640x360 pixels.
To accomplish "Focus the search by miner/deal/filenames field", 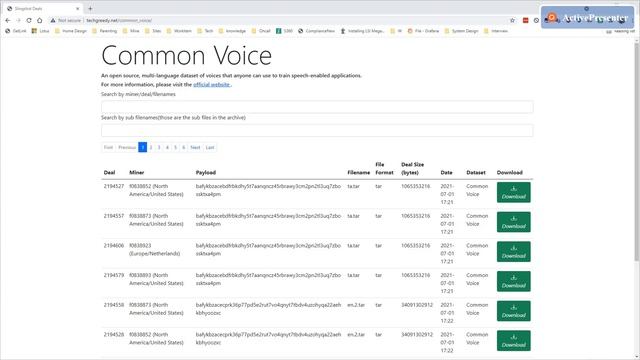I will click(317, 107).
